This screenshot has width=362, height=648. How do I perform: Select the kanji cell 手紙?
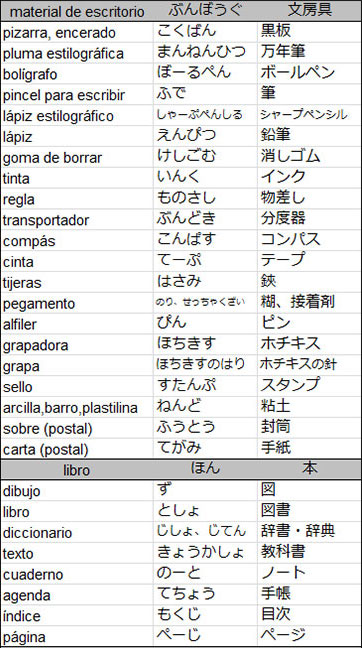[x=309, y=448]
